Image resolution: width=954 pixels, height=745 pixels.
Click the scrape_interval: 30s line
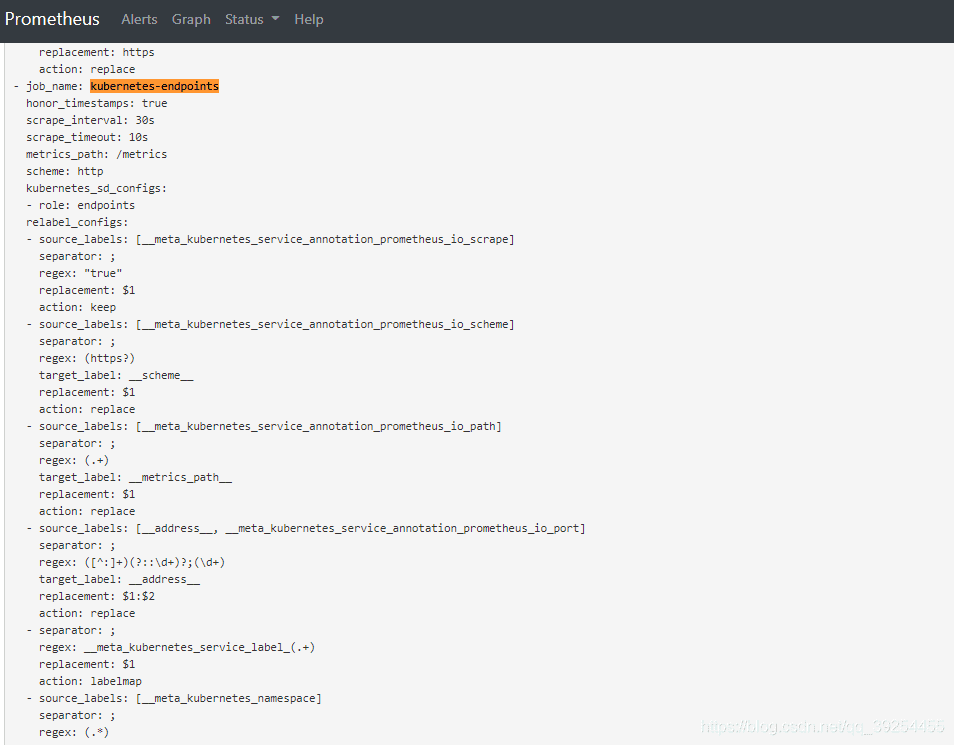pos(90,120)
